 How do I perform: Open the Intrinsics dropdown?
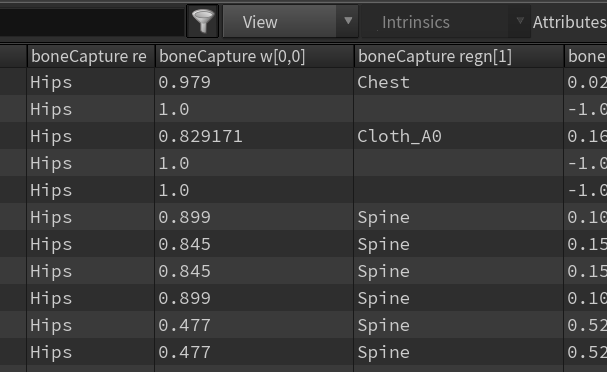[x=446, y=22]
